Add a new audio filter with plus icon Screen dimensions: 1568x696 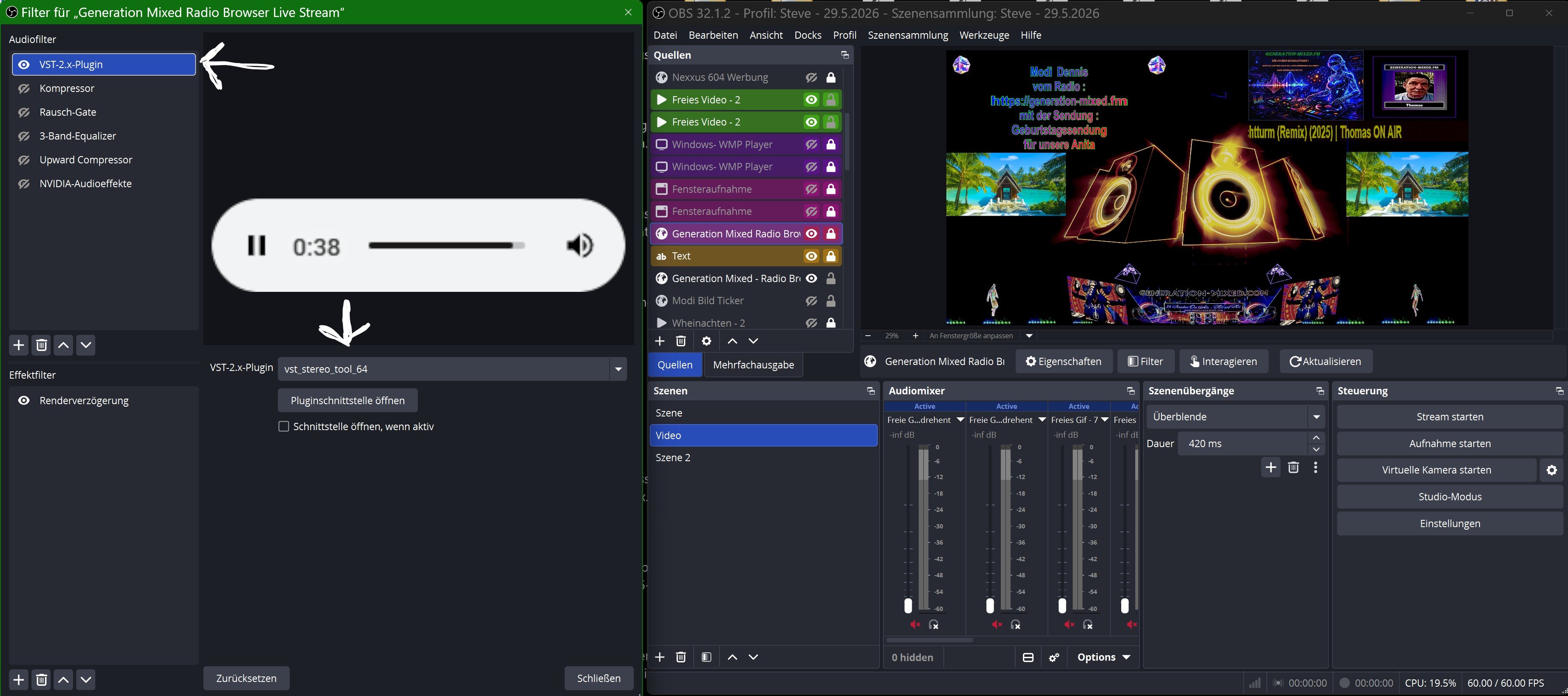(x=19, y=345)
